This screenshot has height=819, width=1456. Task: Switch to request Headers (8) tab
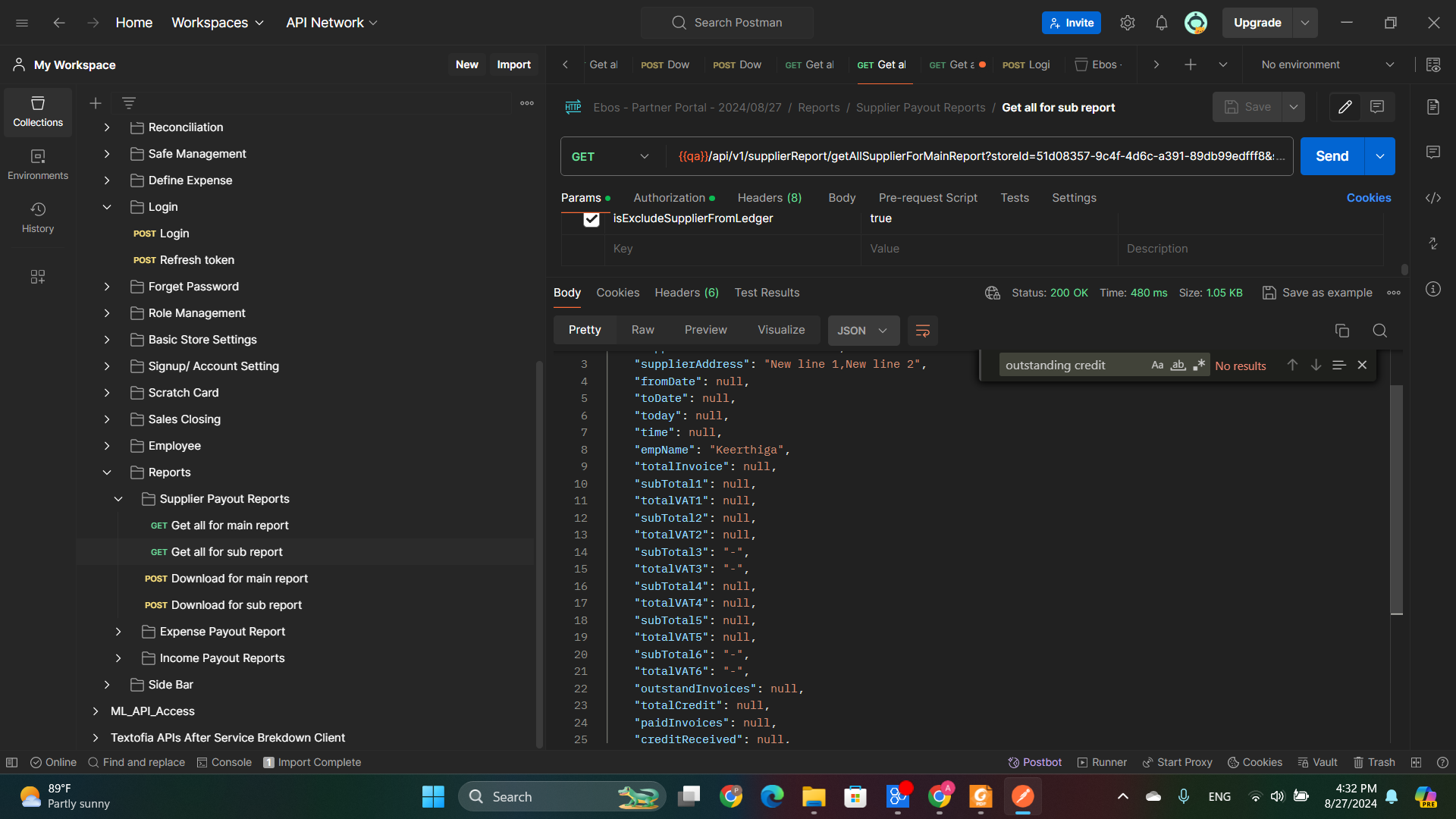tap(770, 198)
